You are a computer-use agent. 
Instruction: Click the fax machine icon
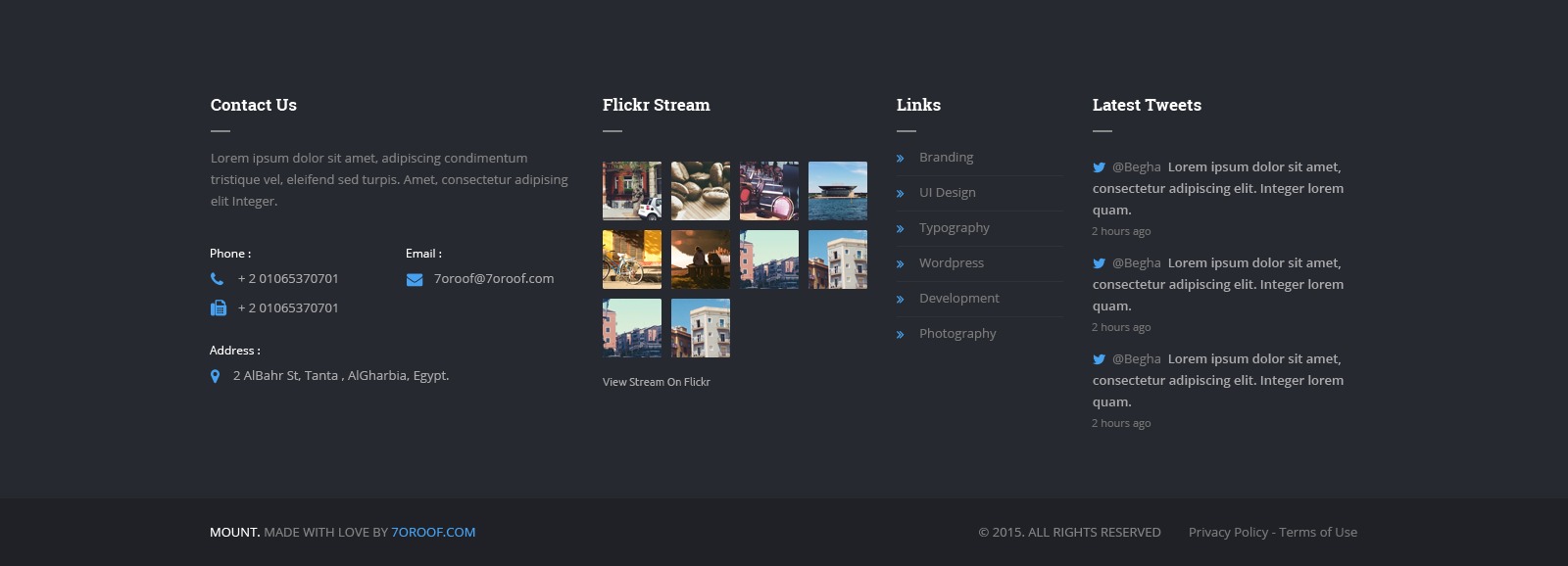[x=219, y=308]
